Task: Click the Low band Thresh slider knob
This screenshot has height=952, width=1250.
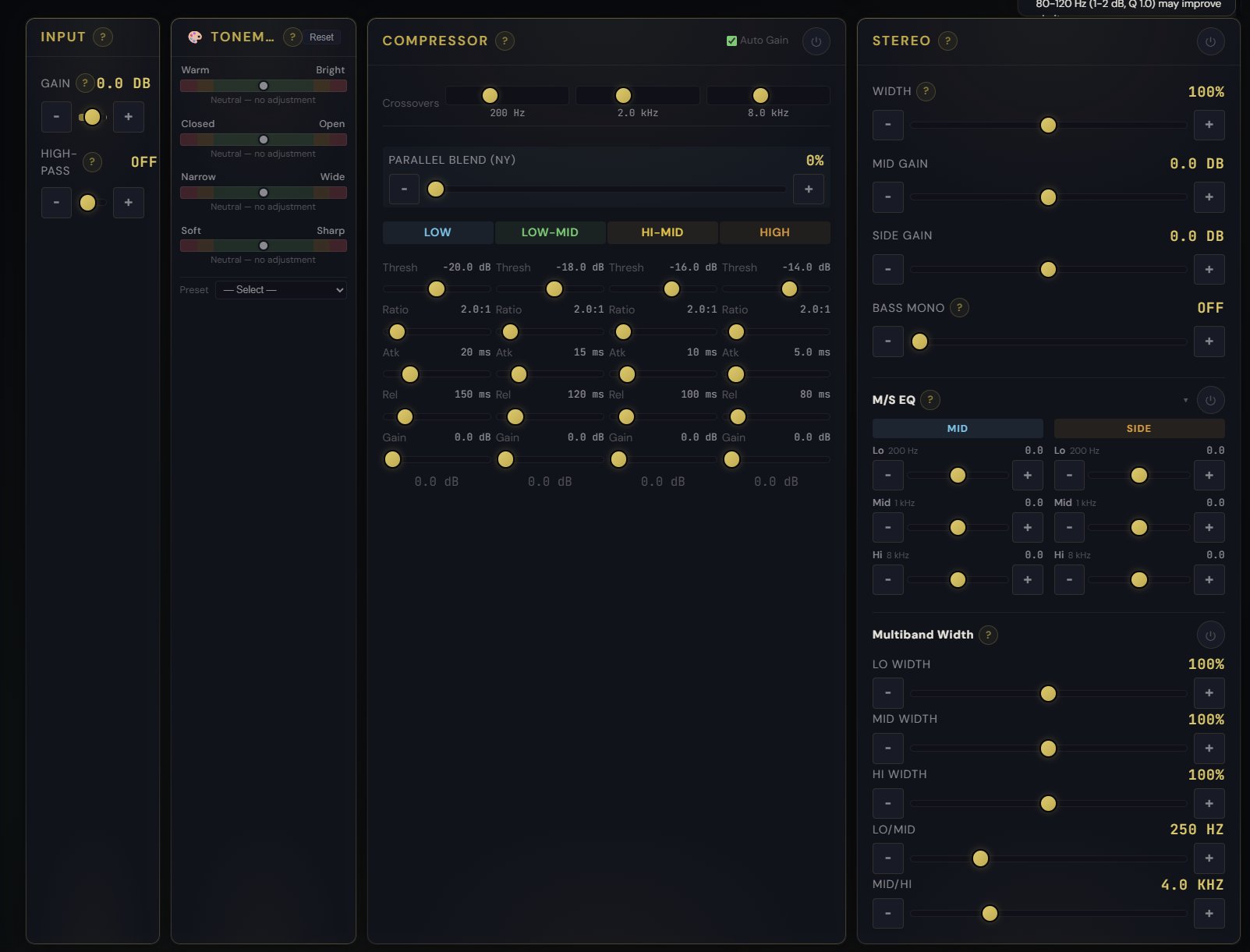Action: point(437,289)
